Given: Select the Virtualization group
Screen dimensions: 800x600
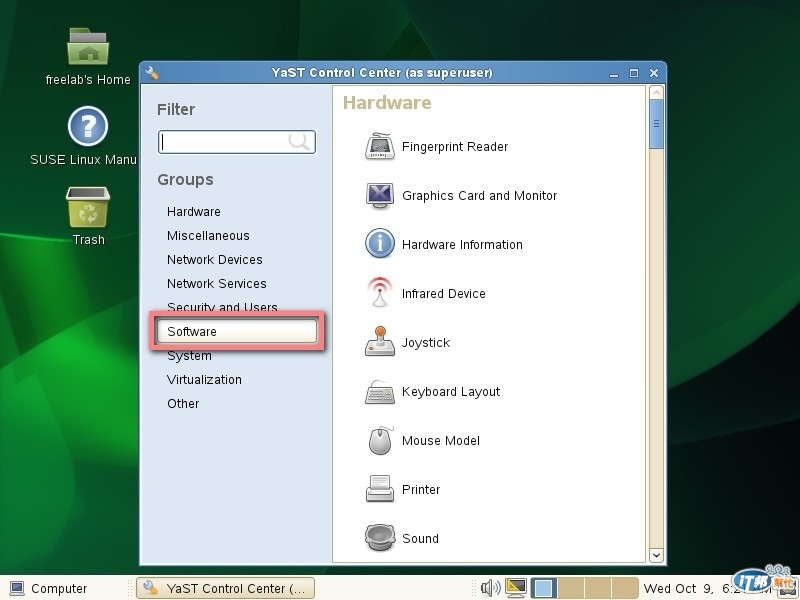Looking at the screenshot, I should tap(204, 380).
